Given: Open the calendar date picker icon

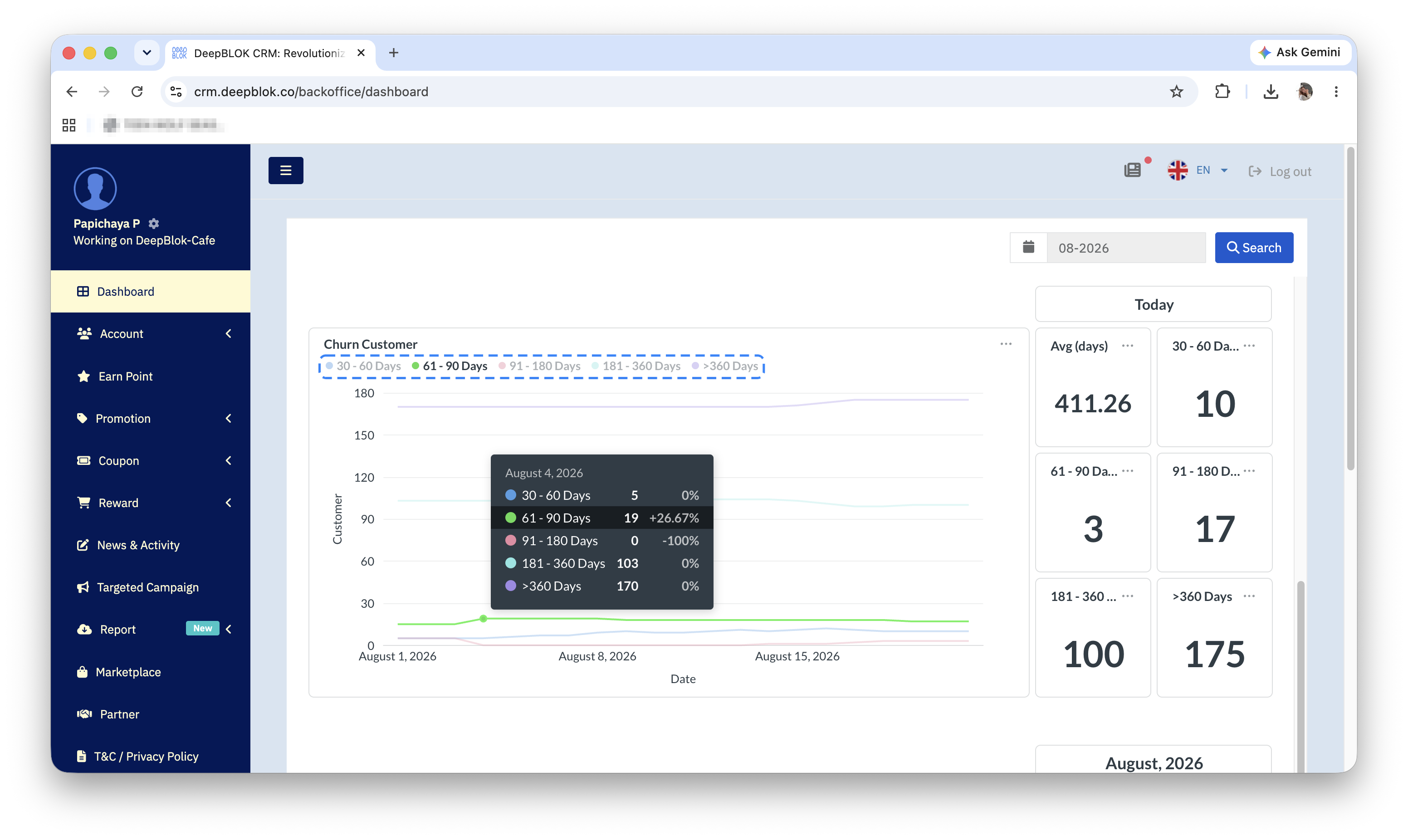Looking at the screenshot, I should pyautogui.click(x=1028, y=247).
